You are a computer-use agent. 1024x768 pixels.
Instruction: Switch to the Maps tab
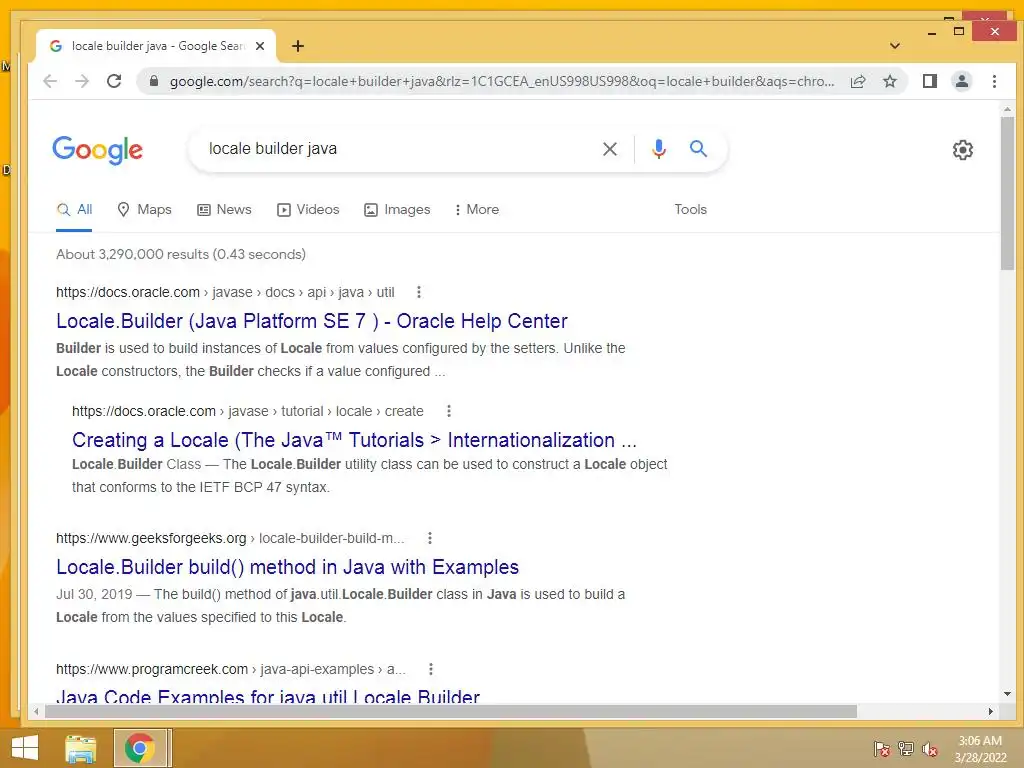pos(144,210)
